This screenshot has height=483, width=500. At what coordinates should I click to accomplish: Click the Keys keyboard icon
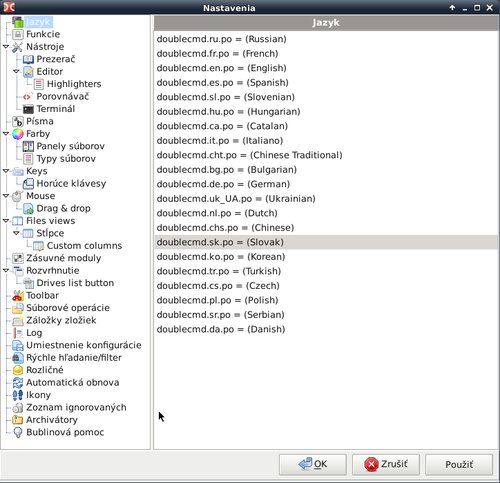point(18,171)
